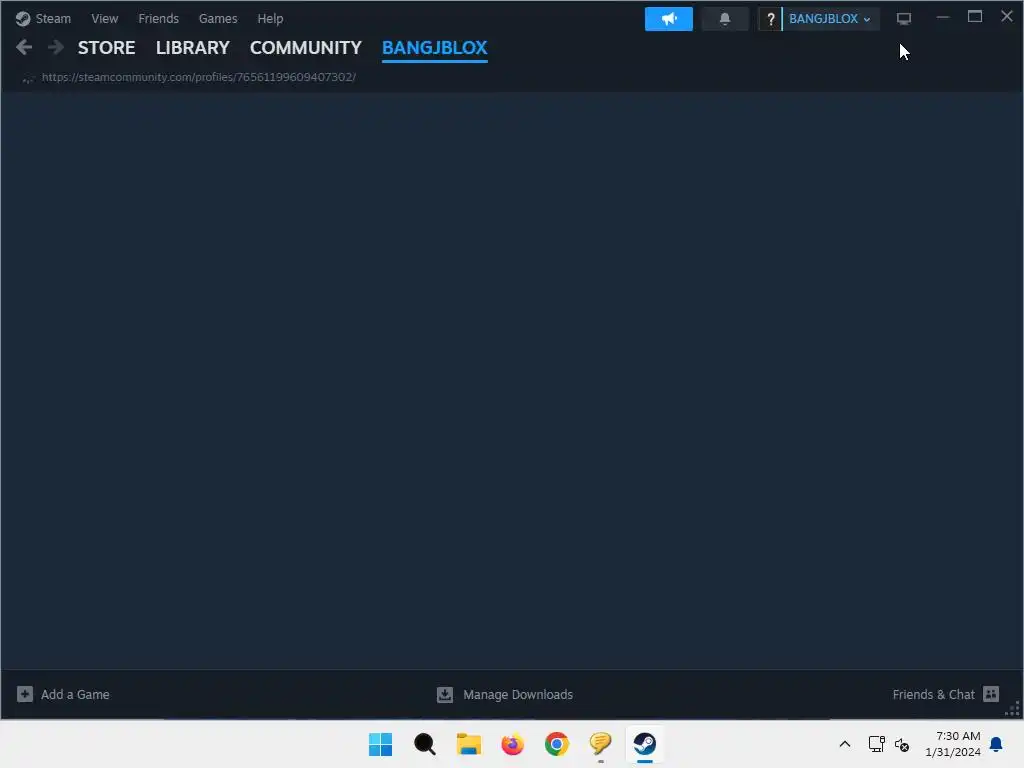Open Windows Search from the taskbar
Viewport: 1024px width, 768px height.
[x=424, y=744]
